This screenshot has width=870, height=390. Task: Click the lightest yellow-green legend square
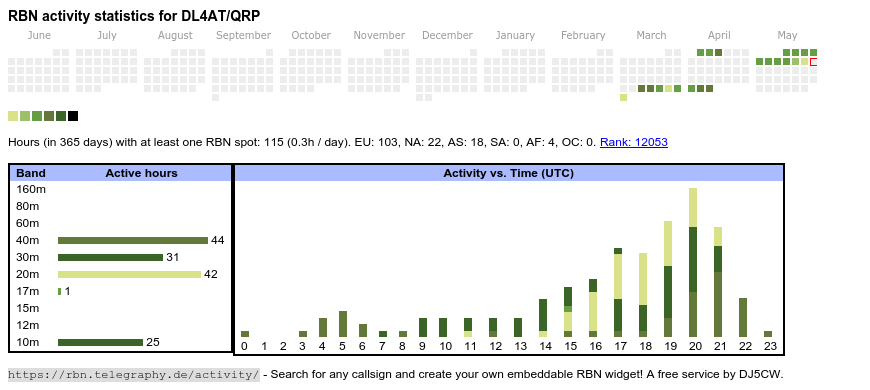point(13,116)
